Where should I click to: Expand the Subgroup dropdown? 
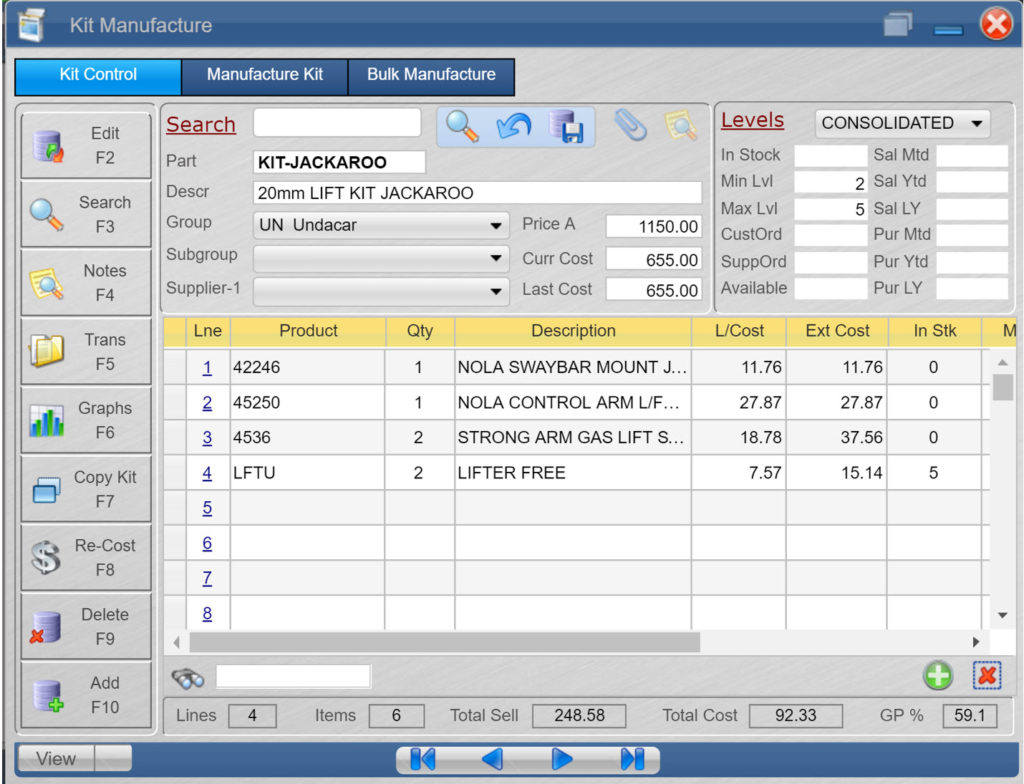pyautogui.click(x=382, y=258)
